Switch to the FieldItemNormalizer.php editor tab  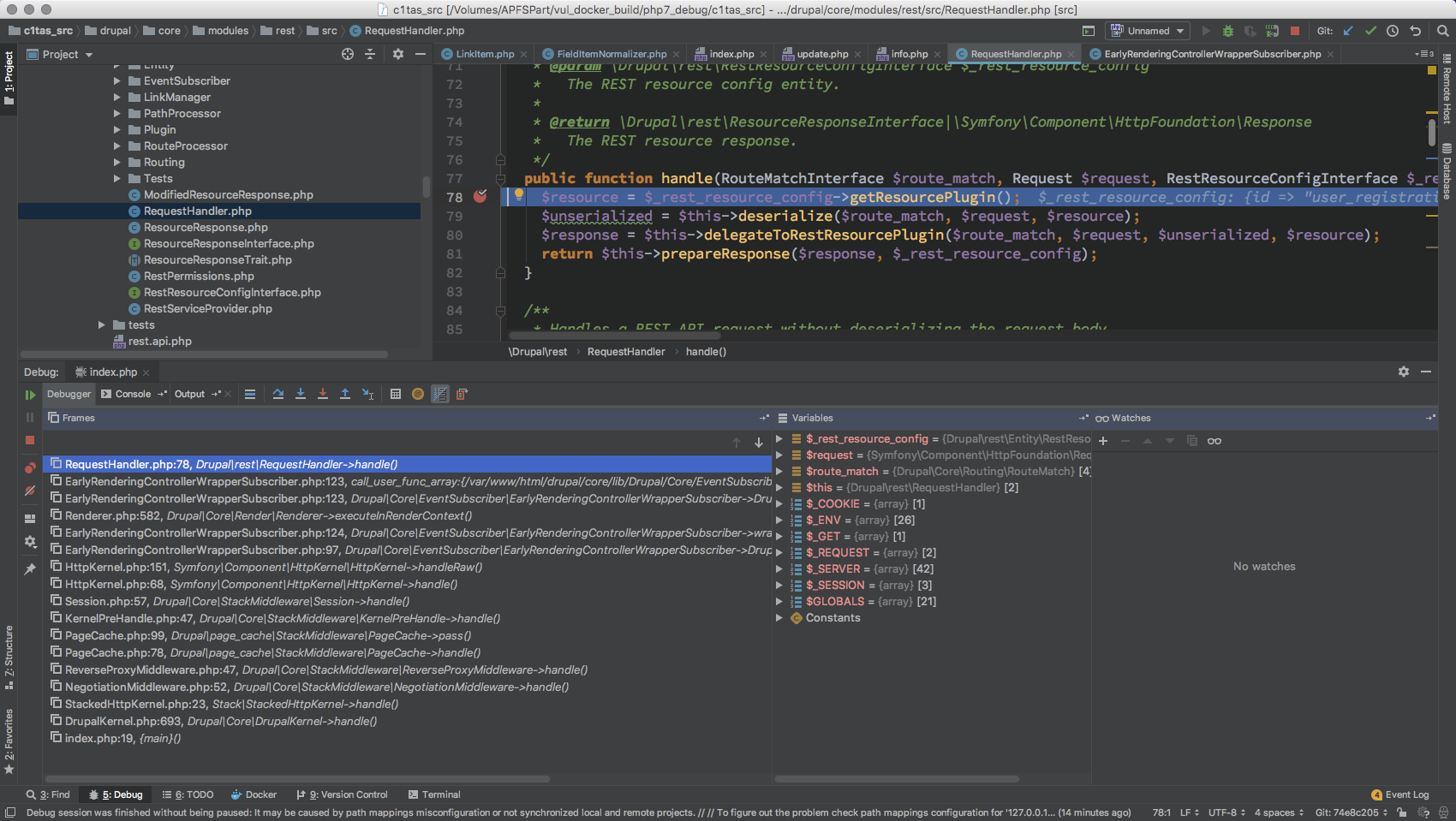click(611, 54)
